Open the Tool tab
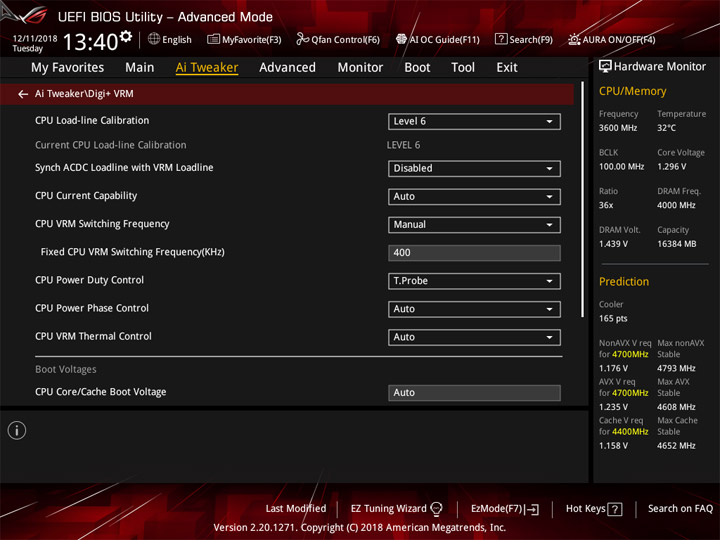Image resolution: width=720 pixels, height=540 pixels. (463, 68)
